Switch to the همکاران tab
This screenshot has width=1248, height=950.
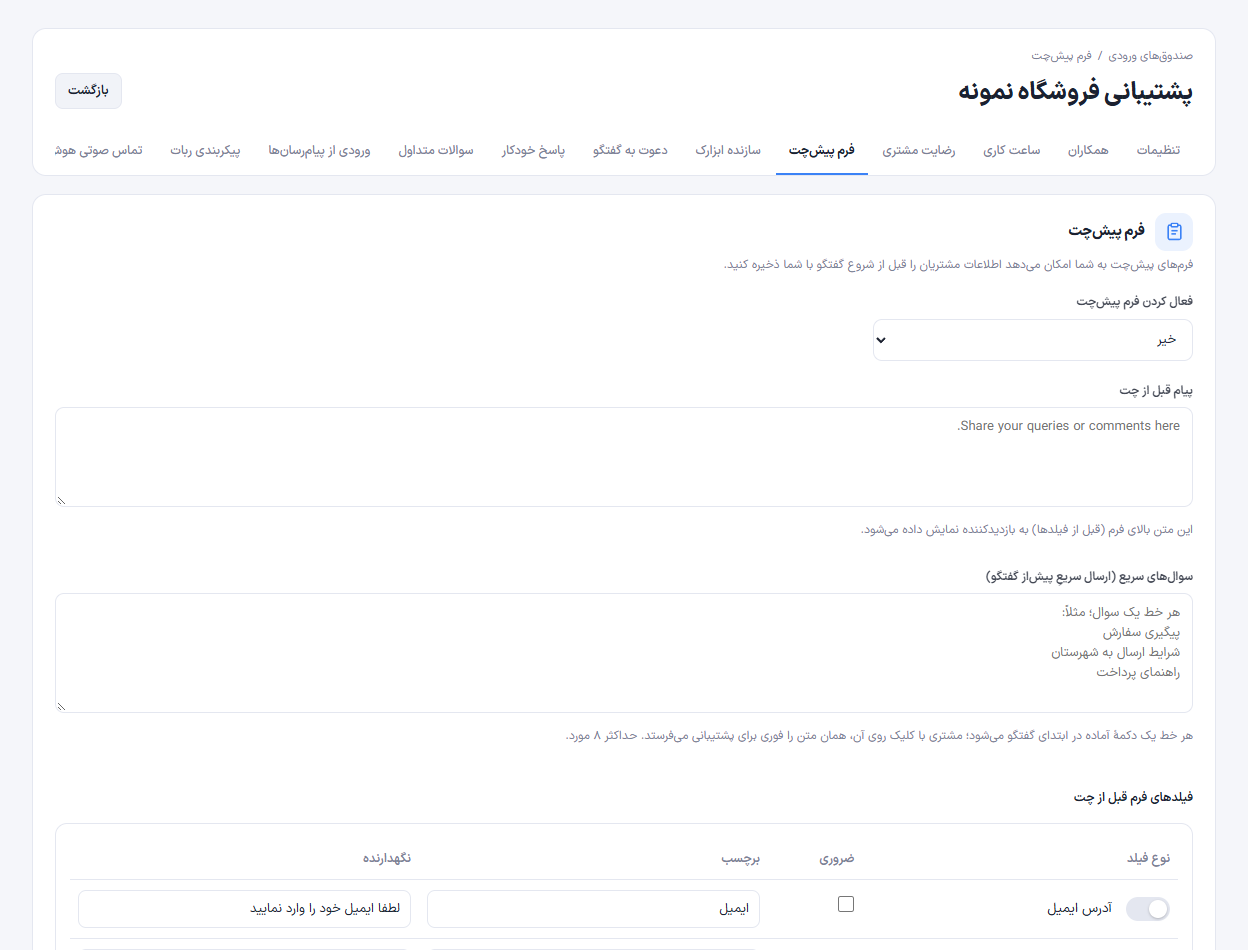point(1088,151)
